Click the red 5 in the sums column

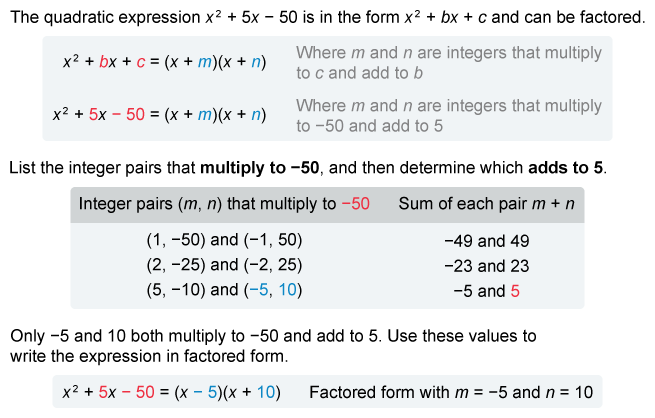pos(515,290)
